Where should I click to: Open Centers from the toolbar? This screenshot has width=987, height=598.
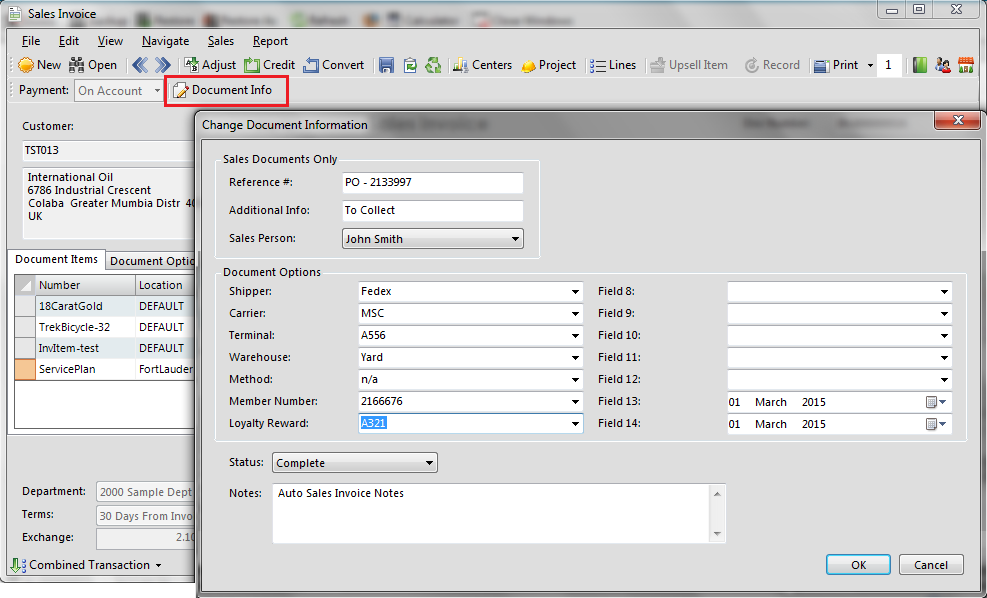(482, 65)
